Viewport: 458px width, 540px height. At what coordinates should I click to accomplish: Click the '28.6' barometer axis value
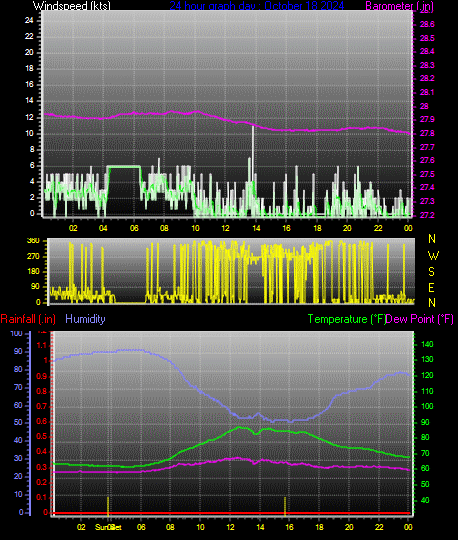tap(427, 24)
